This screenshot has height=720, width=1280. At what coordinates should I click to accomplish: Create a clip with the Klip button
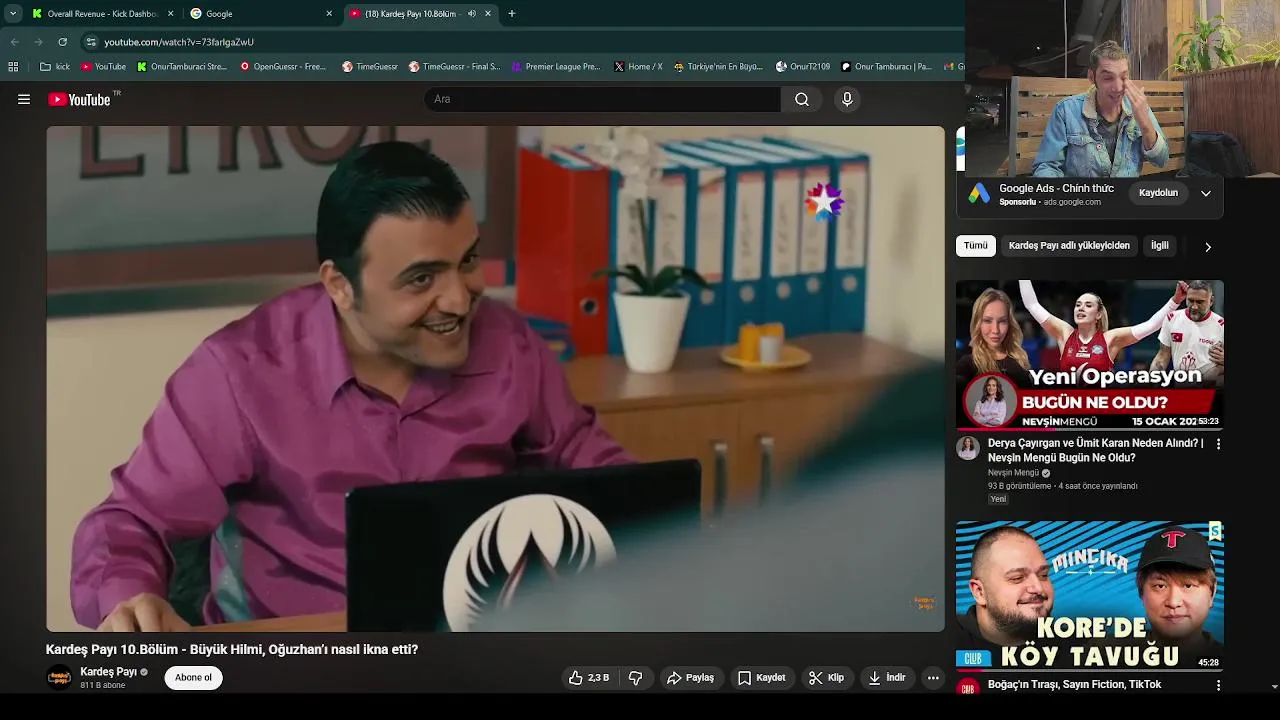point(826,678)
